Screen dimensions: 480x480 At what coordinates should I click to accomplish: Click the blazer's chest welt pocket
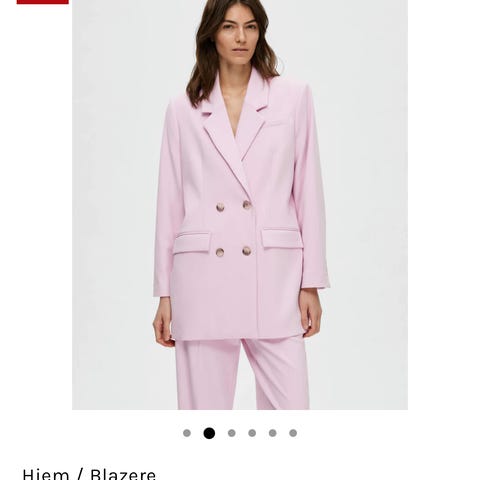(276, 124)
